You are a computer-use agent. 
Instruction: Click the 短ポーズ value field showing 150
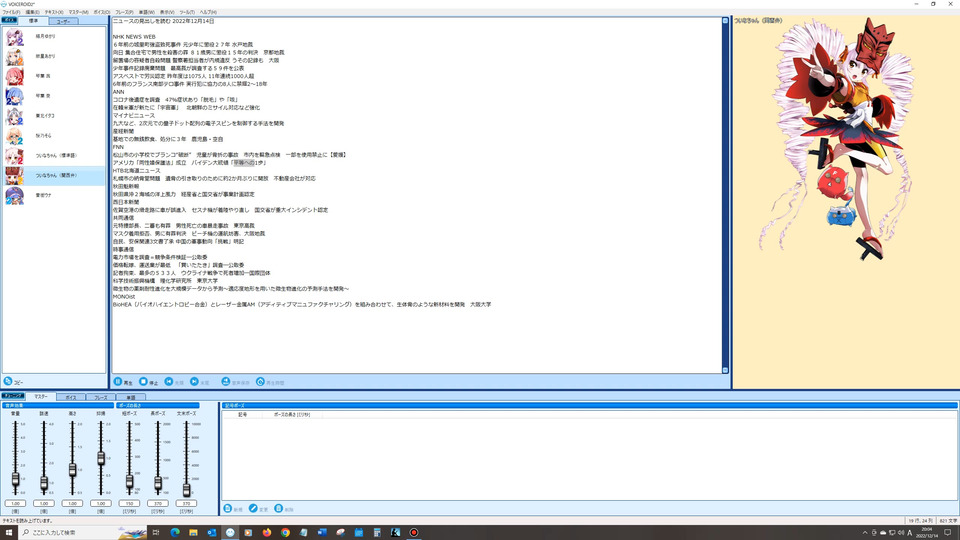click(x=129, y=503)
